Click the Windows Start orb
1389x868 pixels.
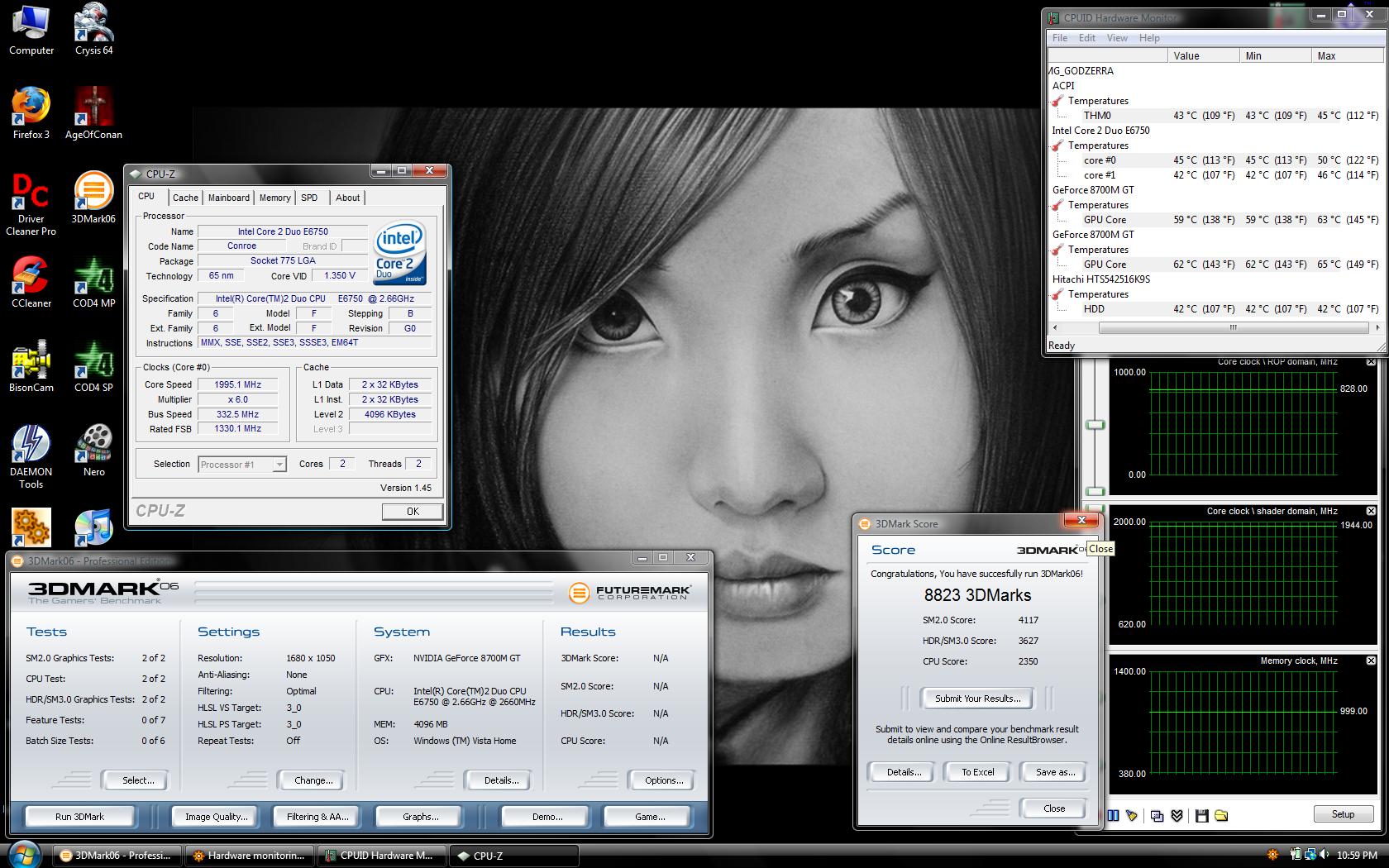click(x=24, y=855)
